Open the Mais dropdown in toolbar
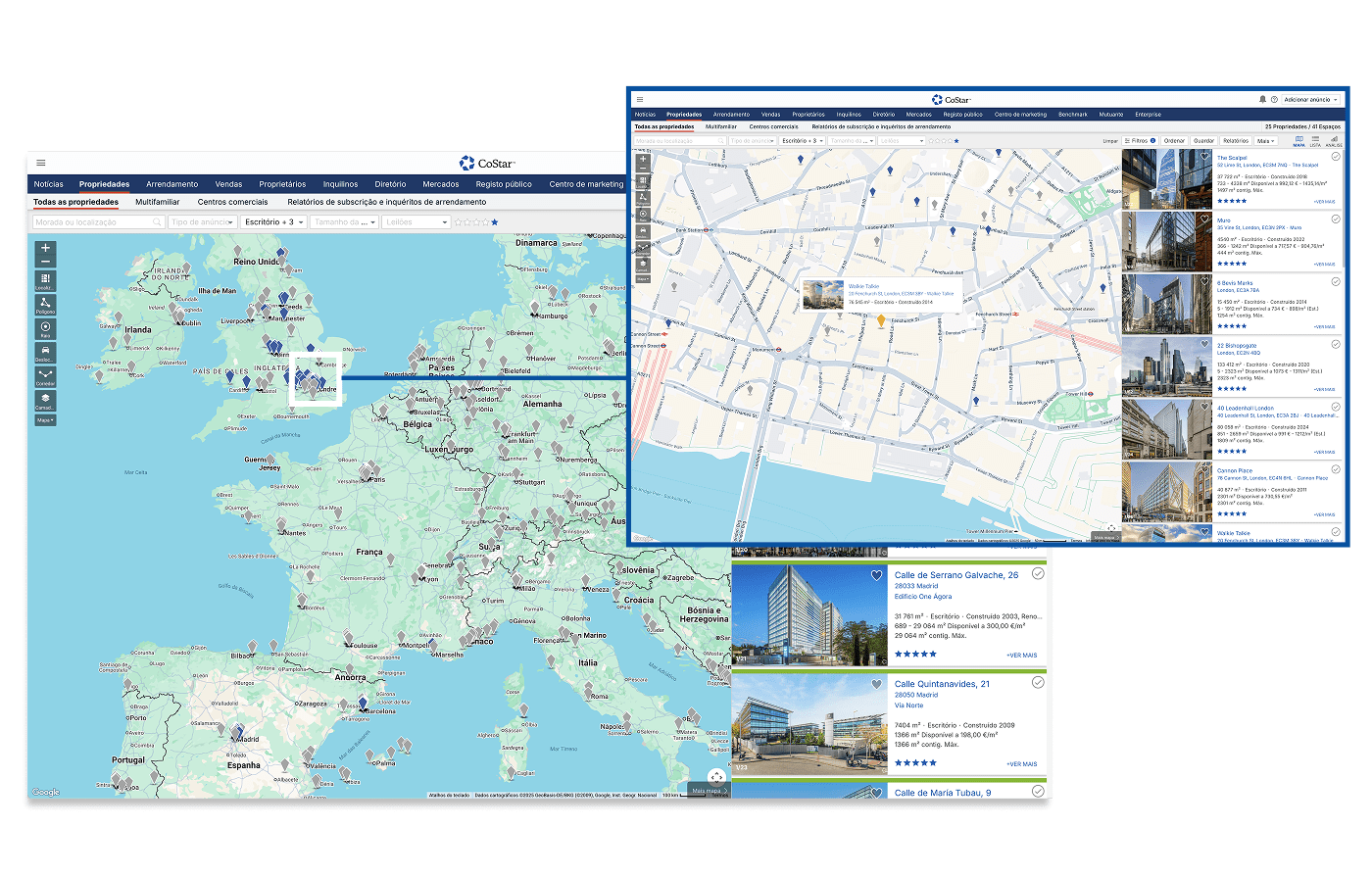The image size is (1372, 876). 1265,141
